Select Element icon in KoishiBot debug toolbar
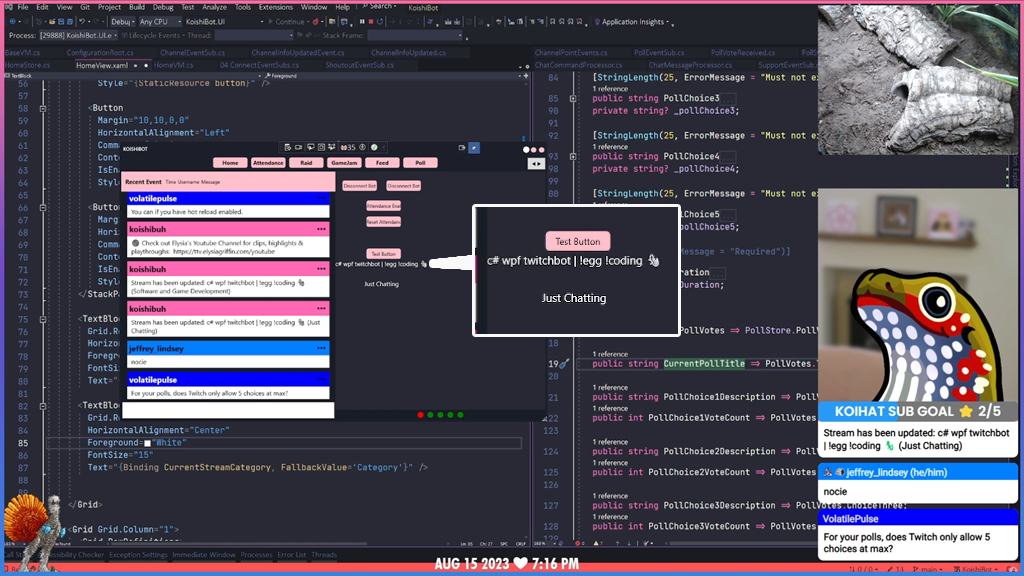The image size is (1024, 576). 310,147
